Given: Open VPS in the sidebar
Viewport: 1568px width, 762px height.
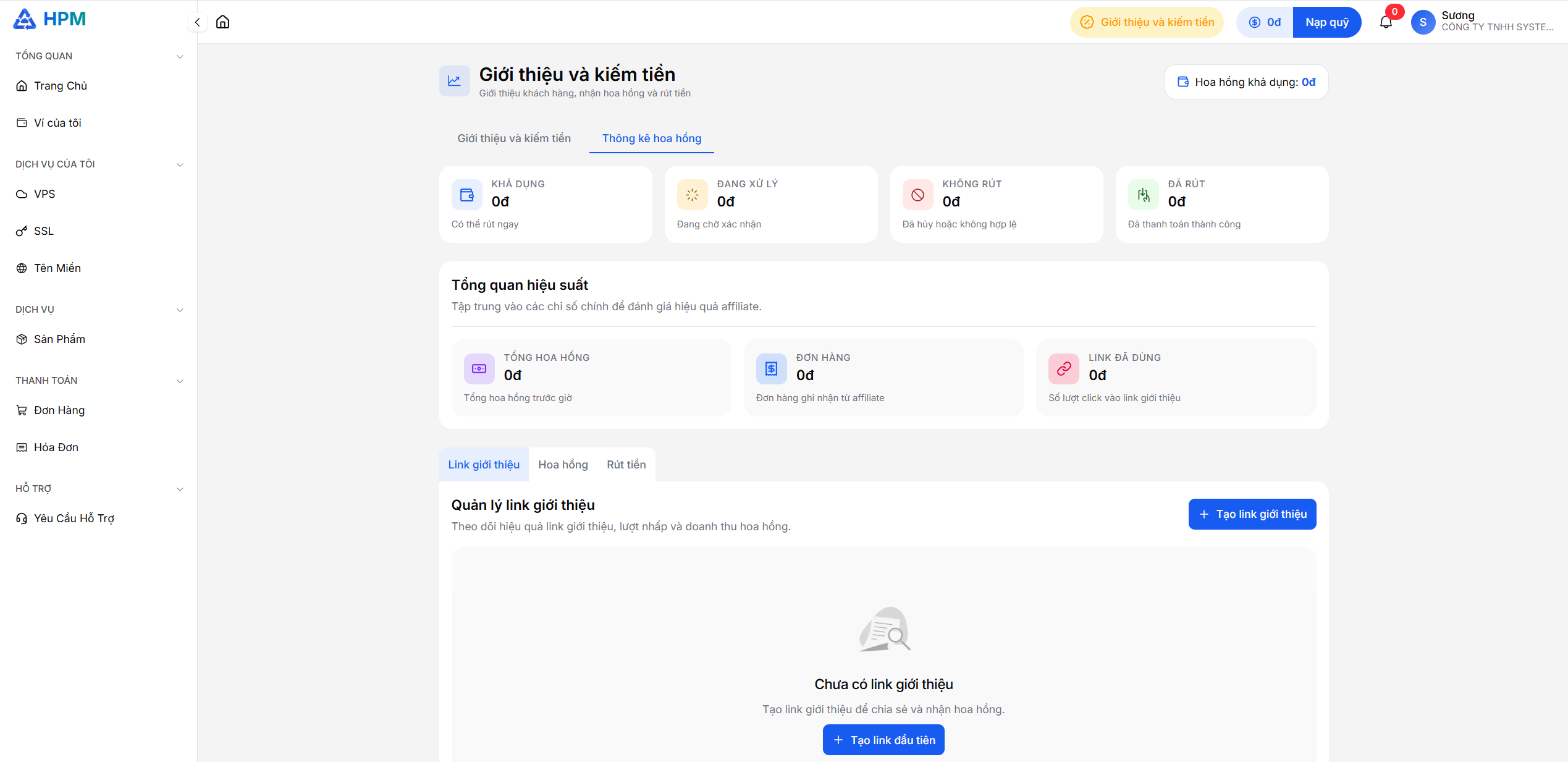Looking at the screenshot, I should click(x=44, y=194).
